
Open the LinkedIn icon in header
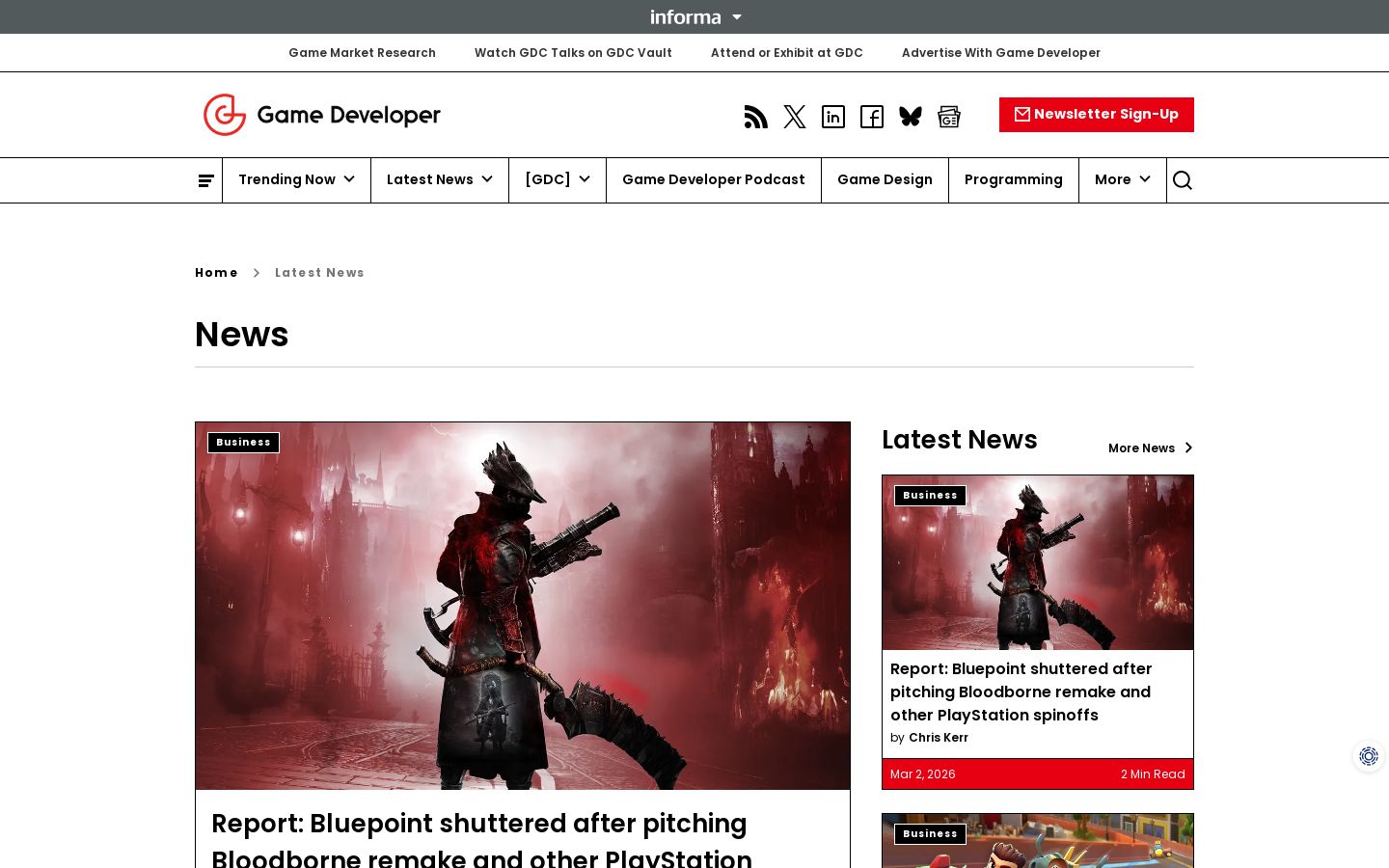point(833,117)
